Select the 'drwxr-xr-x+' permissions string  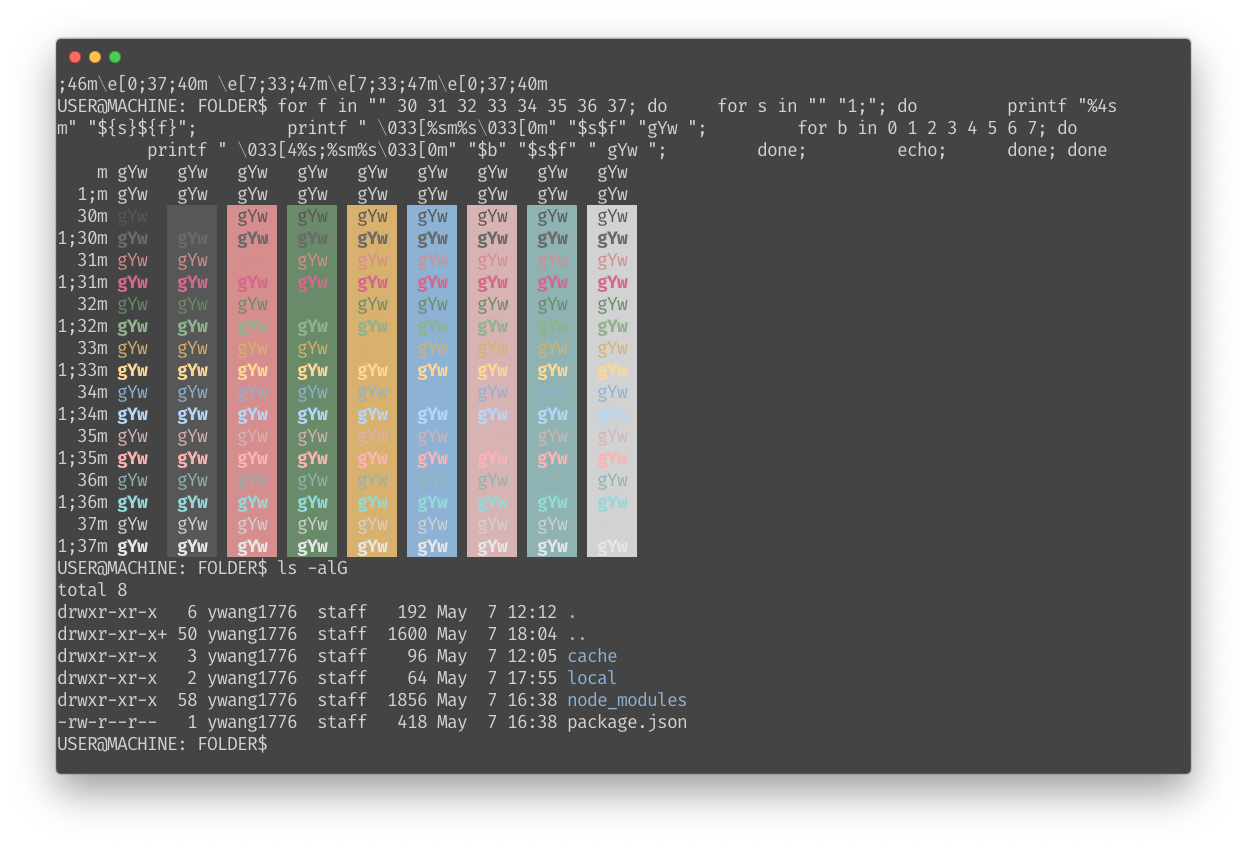click(x=112, y=634)
